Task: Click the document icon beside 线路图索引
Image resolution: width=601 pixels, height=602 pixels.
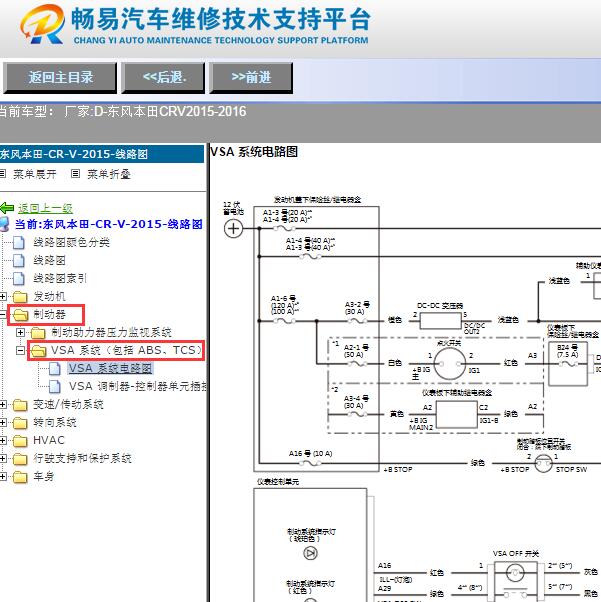Action: (19, 279)
